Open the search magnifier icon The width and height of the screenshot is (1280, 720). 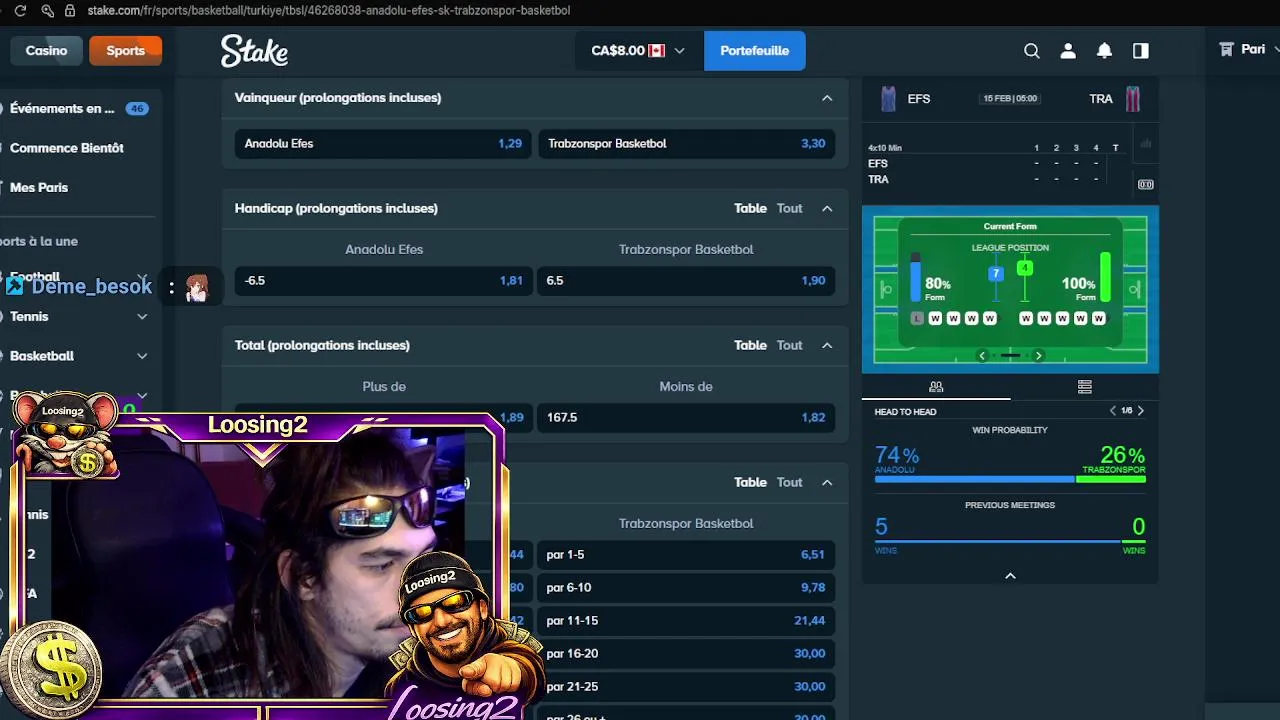pos(1032,51)
